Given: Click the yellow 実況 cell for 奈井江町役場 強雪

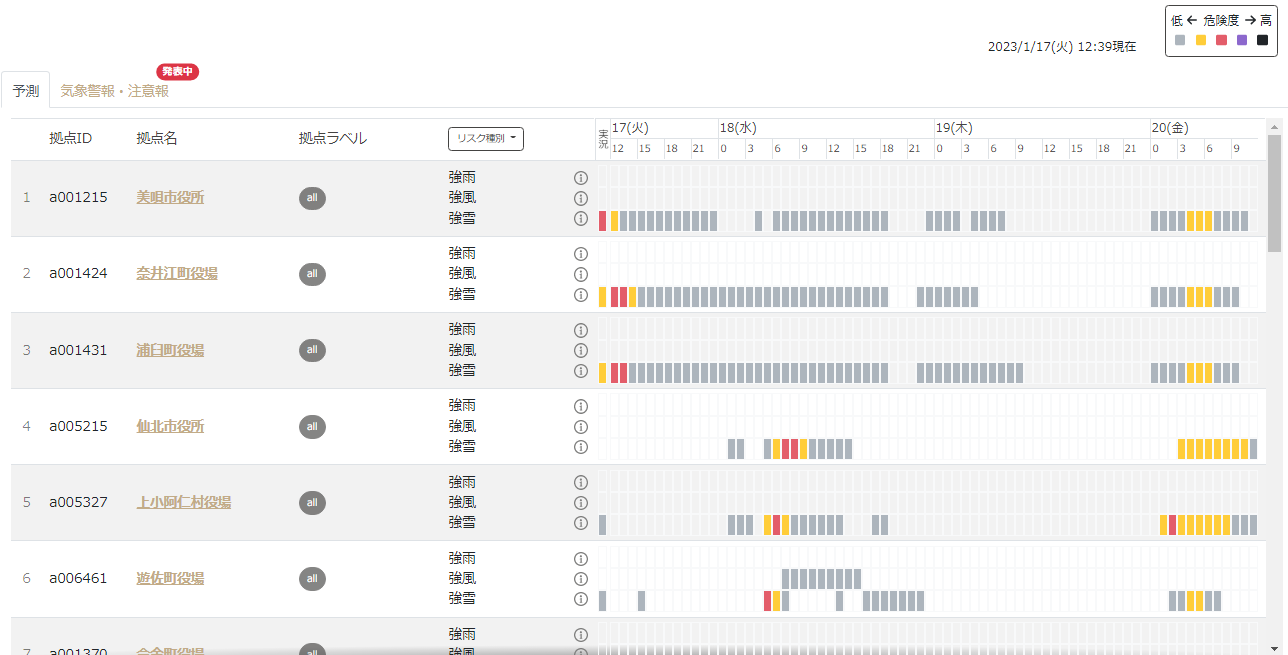Looking at the screenshot, I should coord(603,297).
